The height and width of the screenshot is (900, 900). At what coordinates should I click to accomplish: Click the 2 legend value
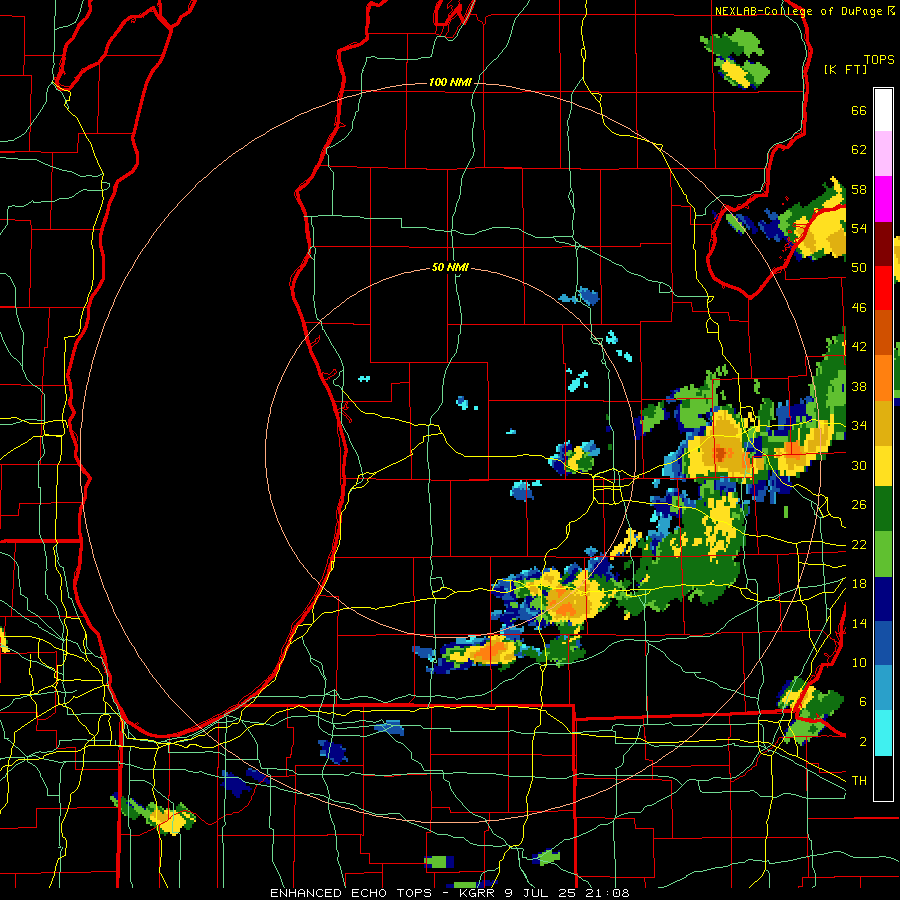(x=863, y=742)
